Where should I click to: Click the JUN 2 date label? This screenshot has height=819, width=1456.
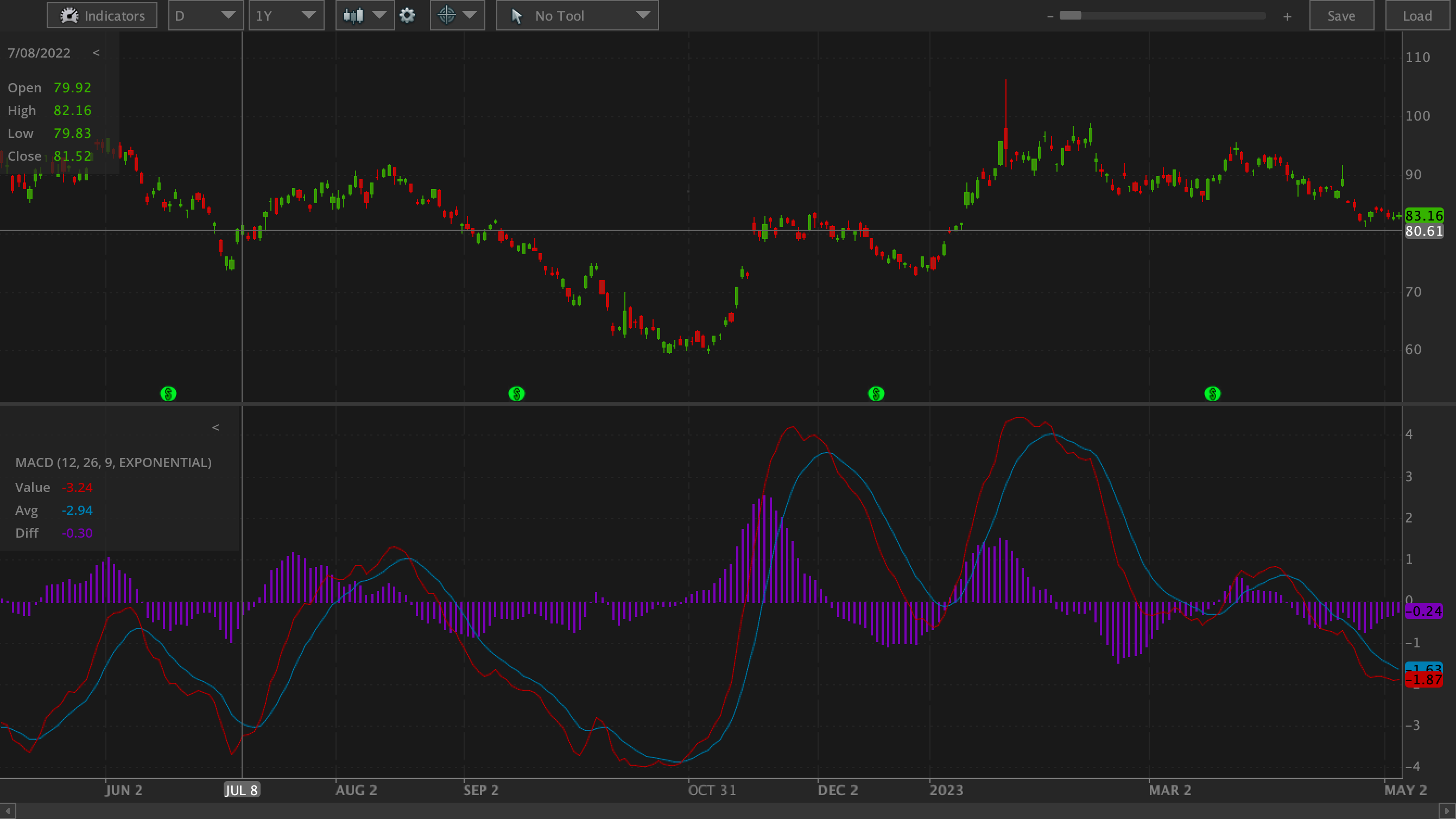tap(124, 790)
